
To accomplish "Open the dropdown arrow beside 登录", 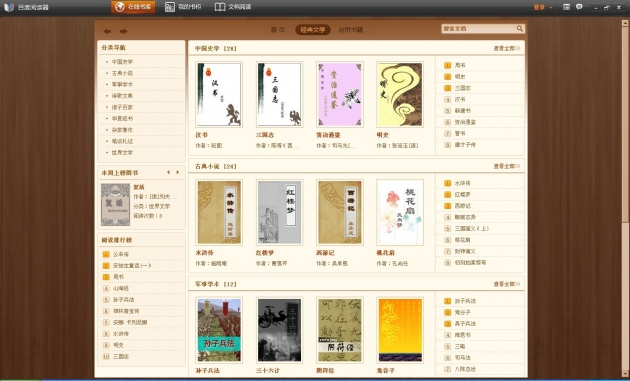I will pos(550,7).
